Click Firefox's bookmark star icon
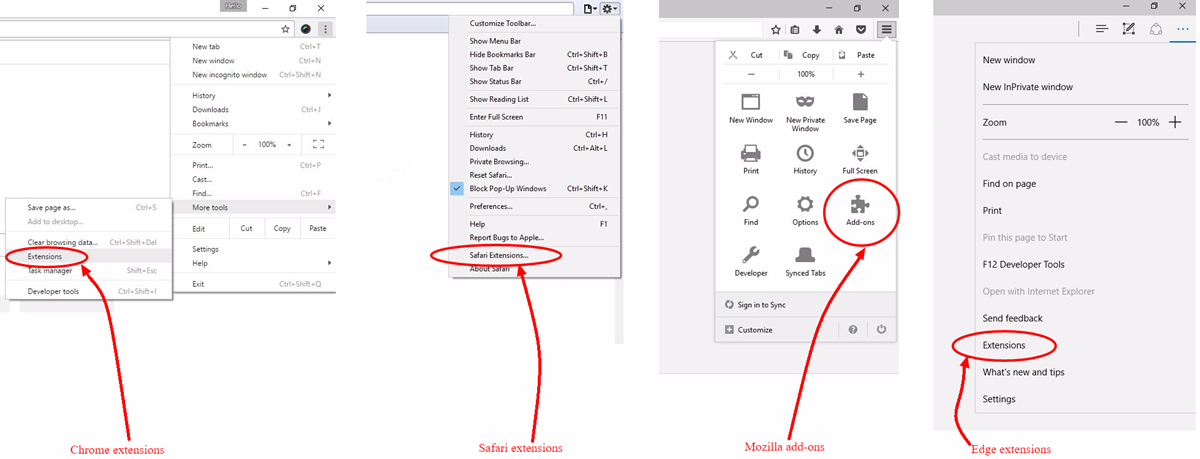 [776, 29]
